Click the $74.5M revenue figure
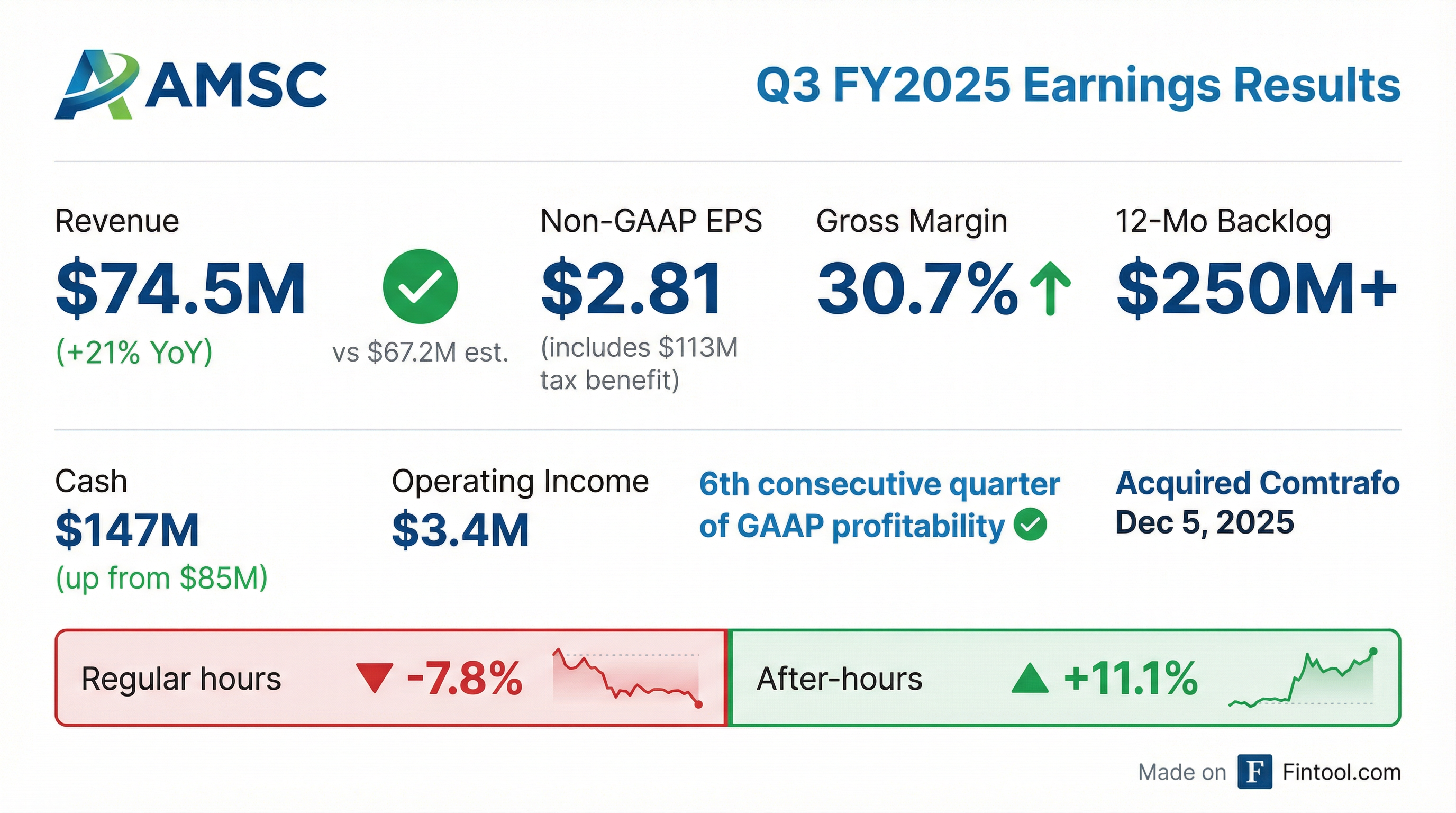Viewport: 1456px width, 813px height. click(x=181, y=289)
